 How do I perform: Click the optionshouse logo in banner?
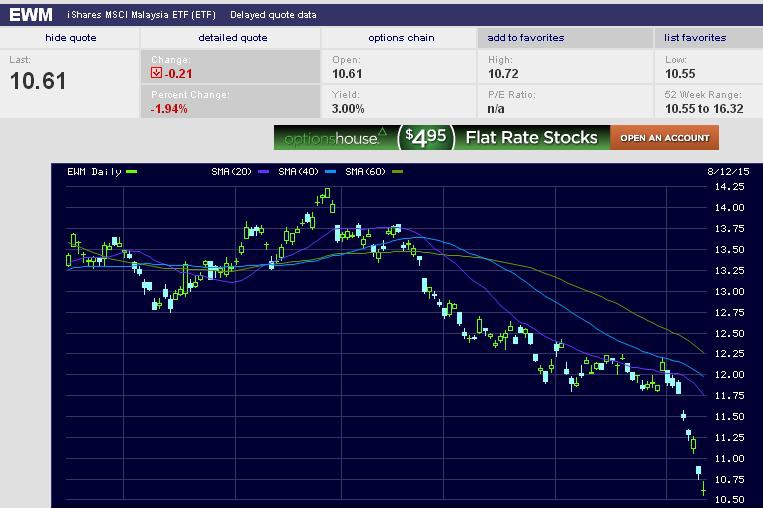[335, 138]
